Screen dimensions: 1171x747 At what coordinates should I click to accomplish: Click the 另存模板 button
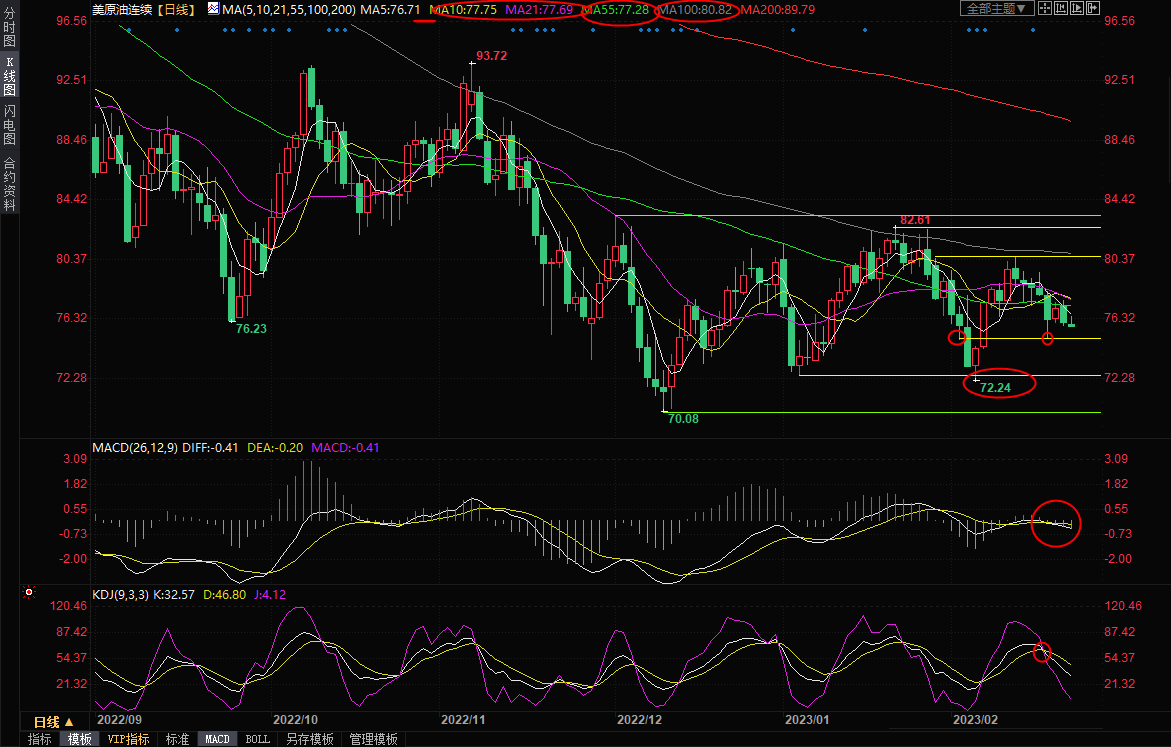pos(309,739)
